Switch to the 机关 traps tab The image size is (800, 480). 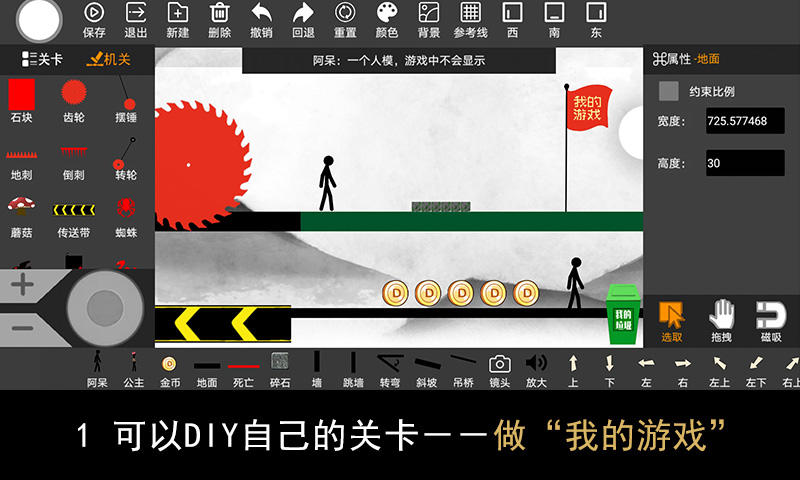108,59
